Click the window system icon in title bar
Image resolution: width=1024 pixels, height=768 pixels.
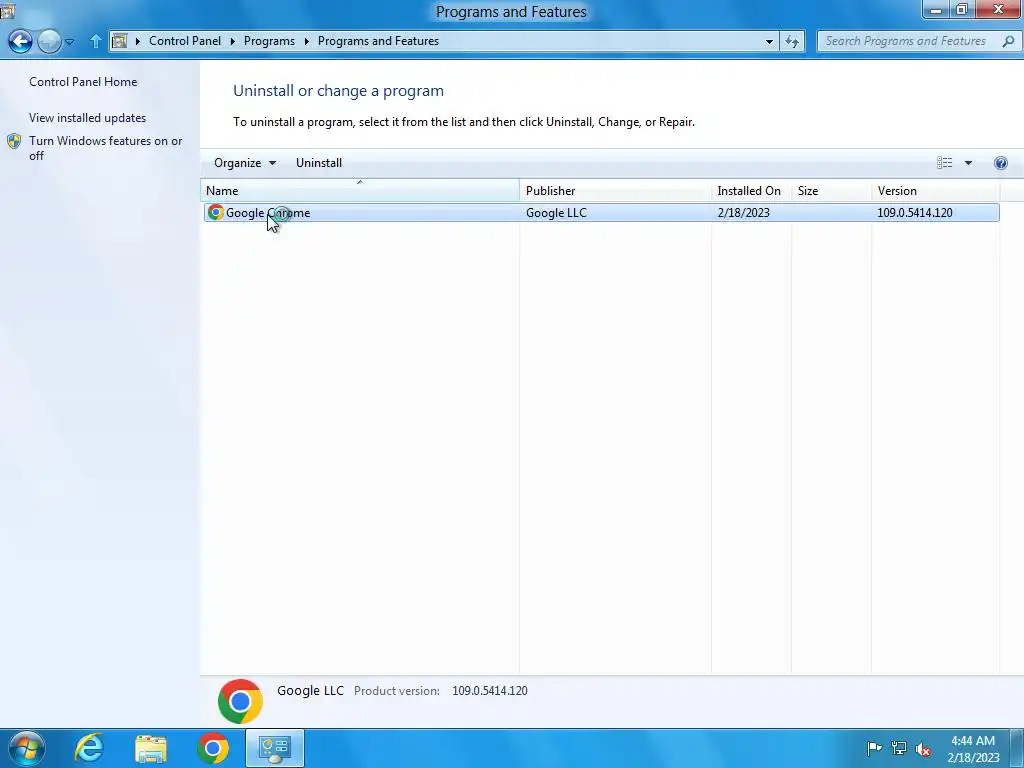point(7,10)
